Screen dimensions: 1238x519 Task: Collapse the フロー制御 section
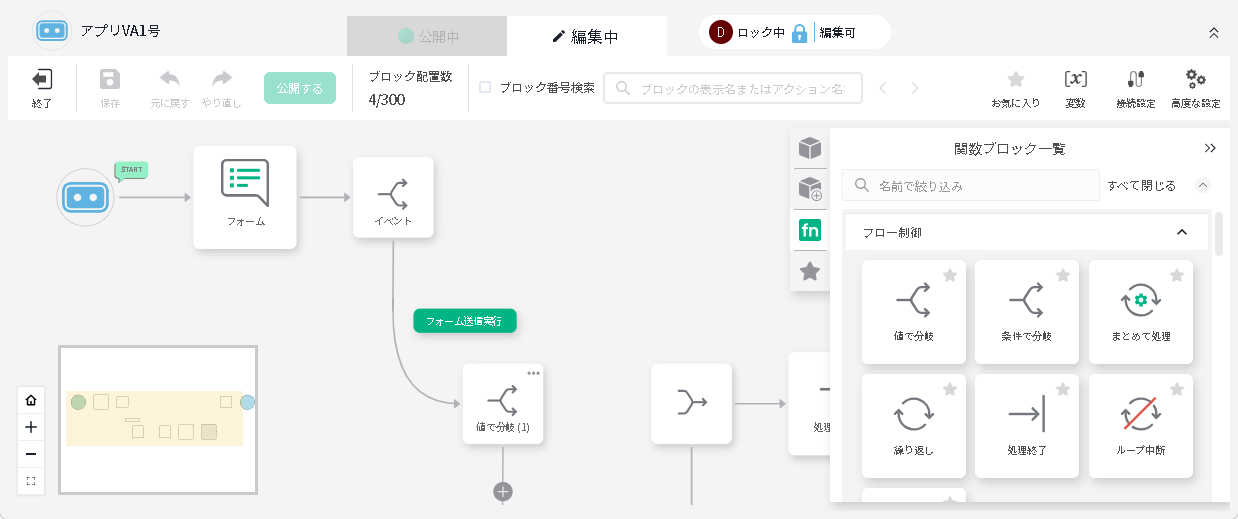(x=1181, y=232)
